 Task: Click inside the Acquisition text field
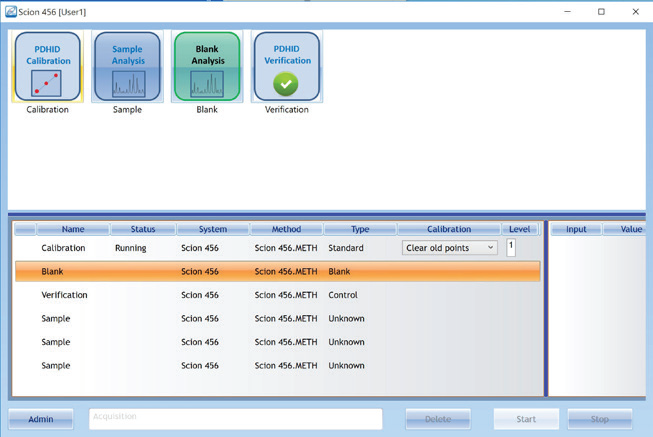pyautogui.click(x=235, y=419)
